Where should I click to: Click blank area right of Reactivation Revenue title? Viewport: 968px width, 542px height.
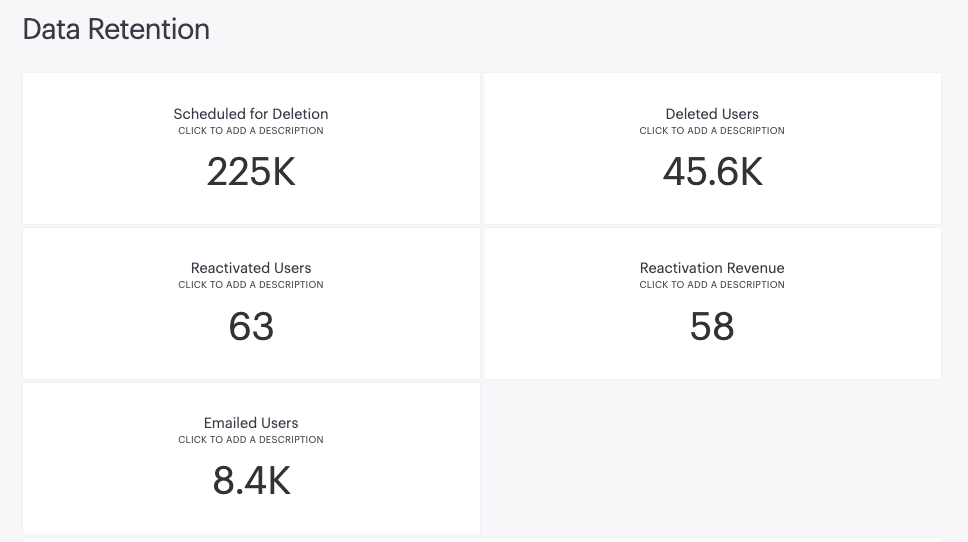click(870, 268)
